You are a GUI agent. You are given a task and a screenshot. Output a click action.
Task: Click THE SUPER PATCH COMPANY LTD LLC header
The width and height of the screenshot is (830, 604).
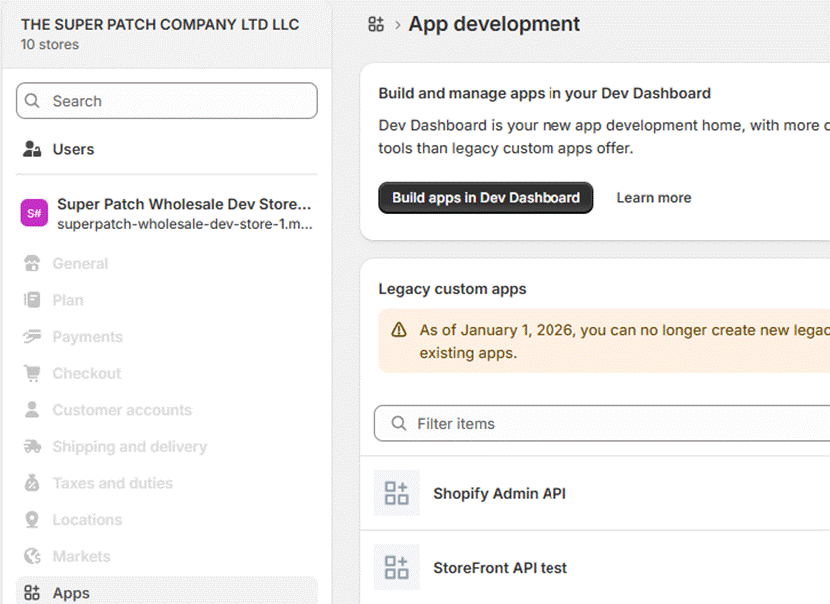click(x=160, y=24)
